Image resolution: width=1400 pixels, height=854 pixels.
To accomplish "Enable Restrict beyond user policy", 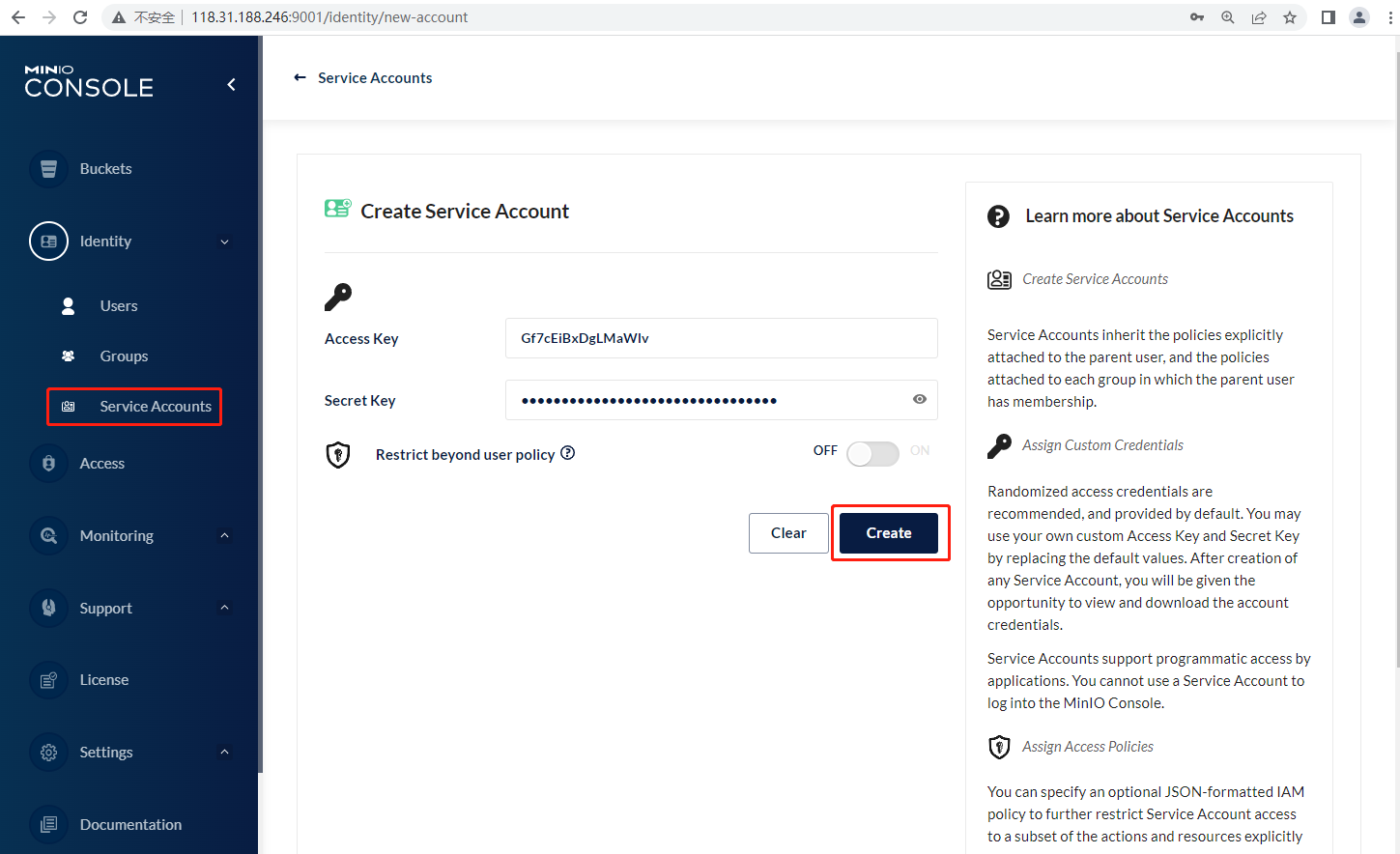I will point(872,453).
